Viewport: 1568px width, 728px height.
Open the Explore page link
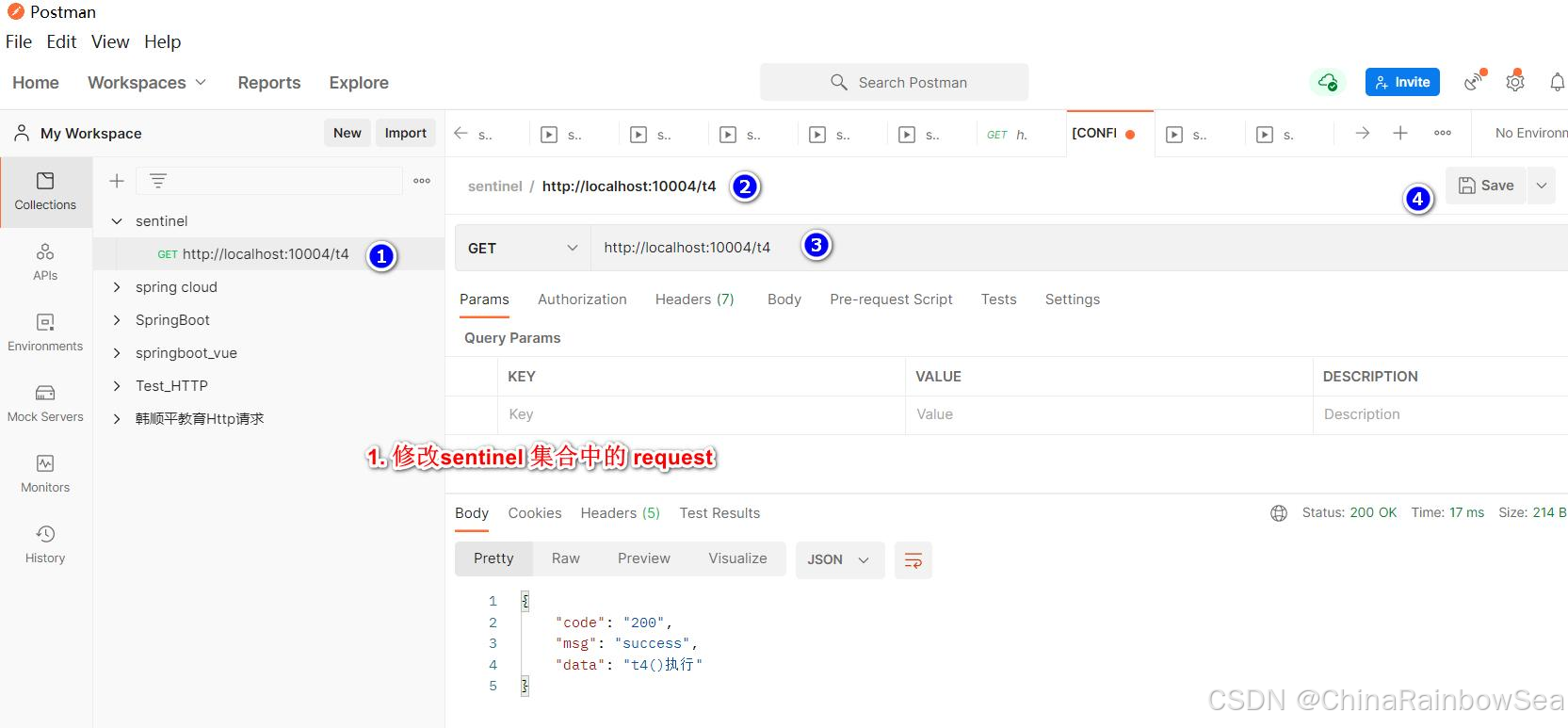point(359,83)
